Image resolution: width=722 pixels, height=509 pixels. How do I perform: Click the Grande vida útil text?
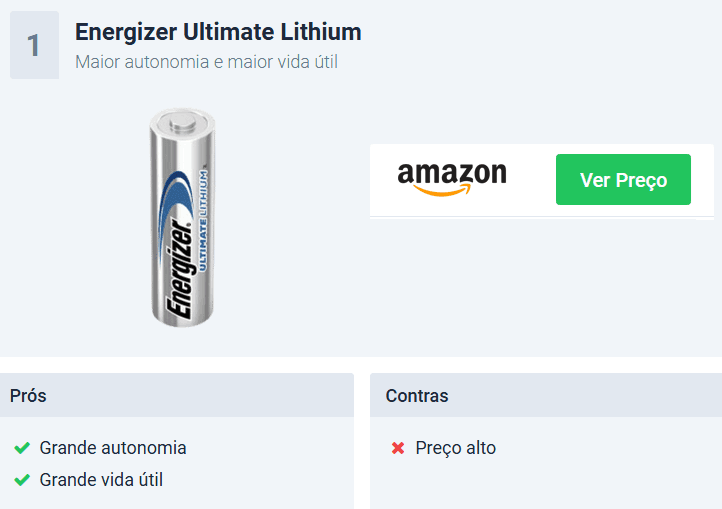click(x=101, y=480)
